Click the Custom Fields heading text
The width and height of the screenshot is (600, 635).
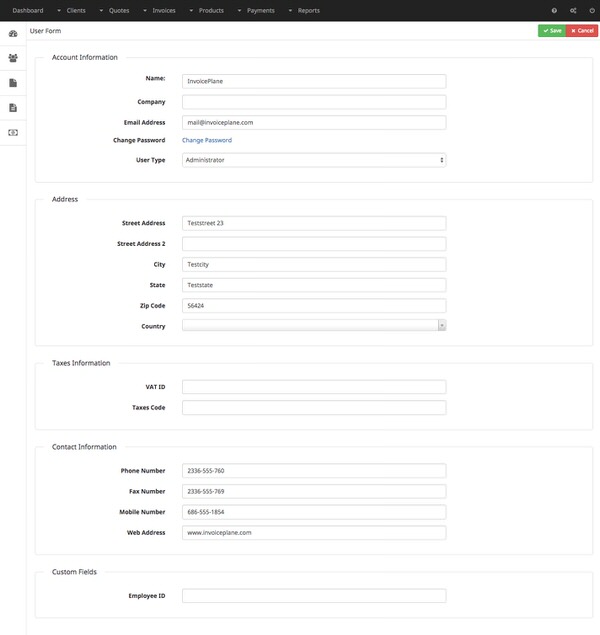coord(74,572)
